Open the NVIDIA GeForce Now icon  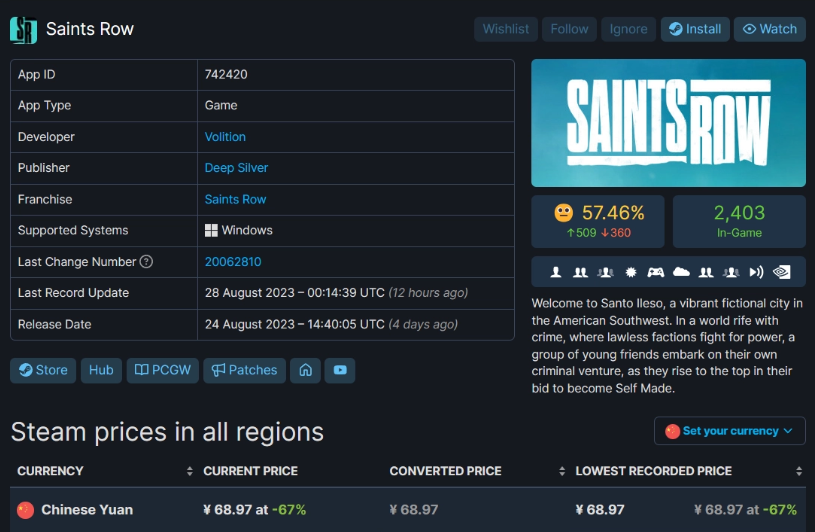tap(782, 272)
